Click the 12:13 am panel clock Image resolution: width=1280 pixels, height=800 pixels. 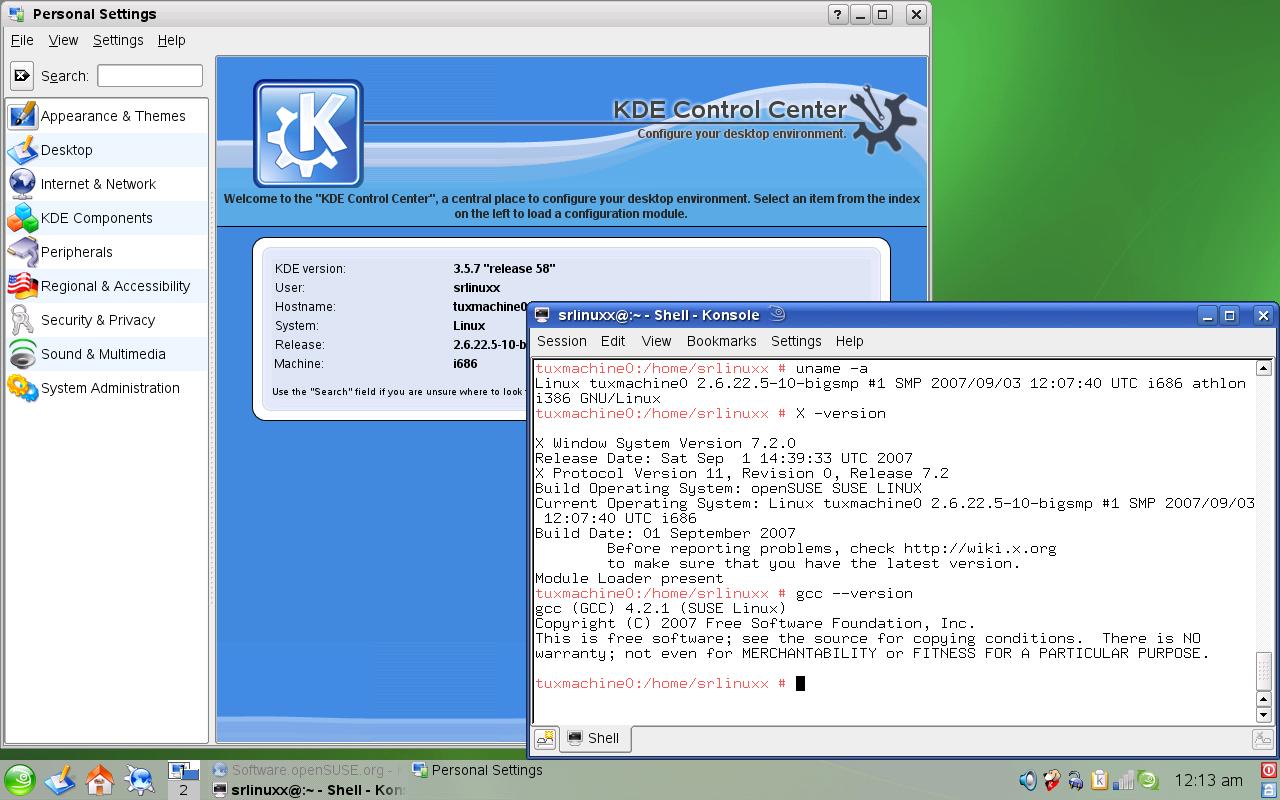1208,780
